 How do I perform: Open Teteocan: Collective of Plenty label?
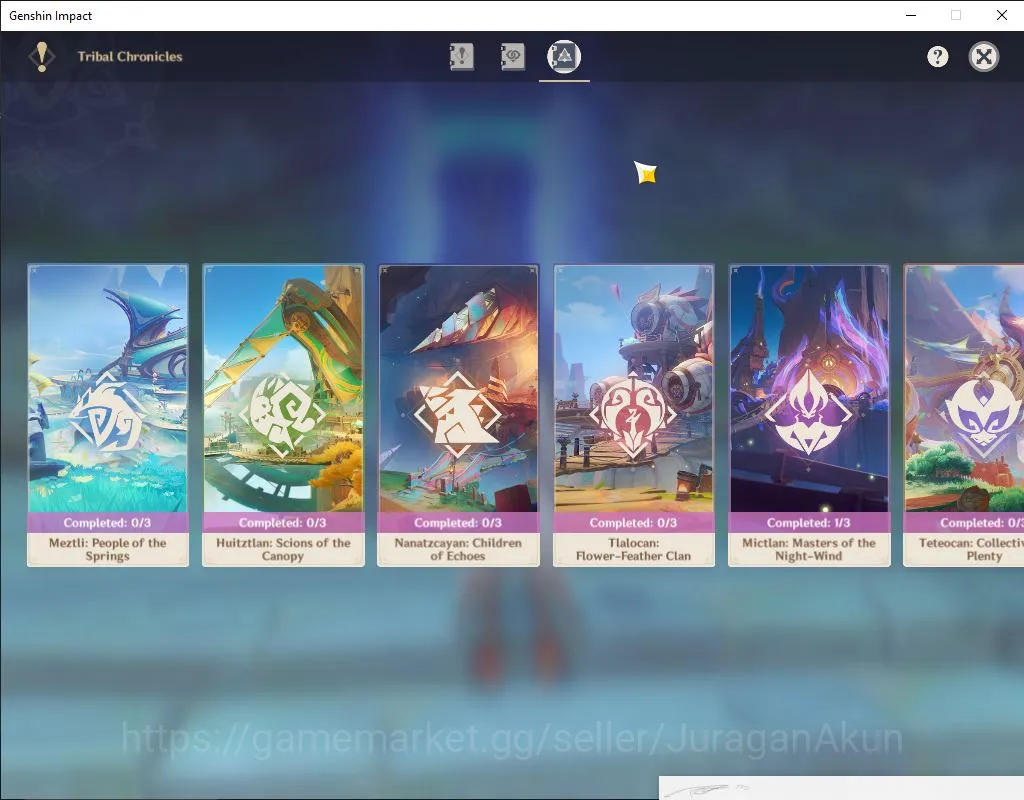pyautogui.click(x=971, y=549)
